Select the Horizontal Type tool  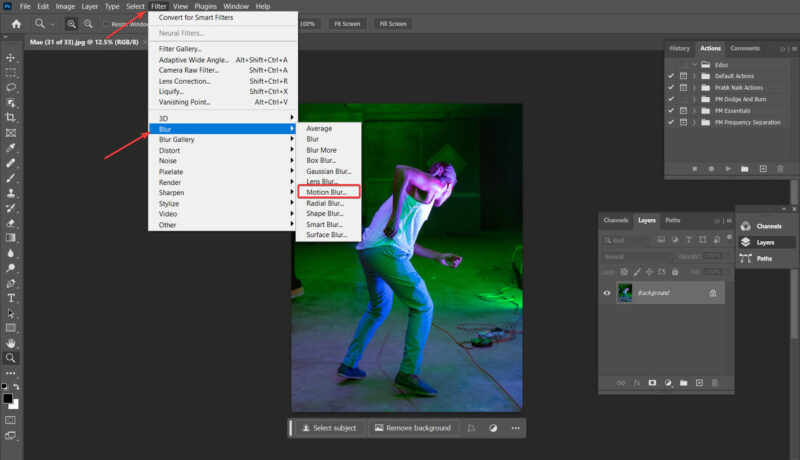(x=10, y=298)
